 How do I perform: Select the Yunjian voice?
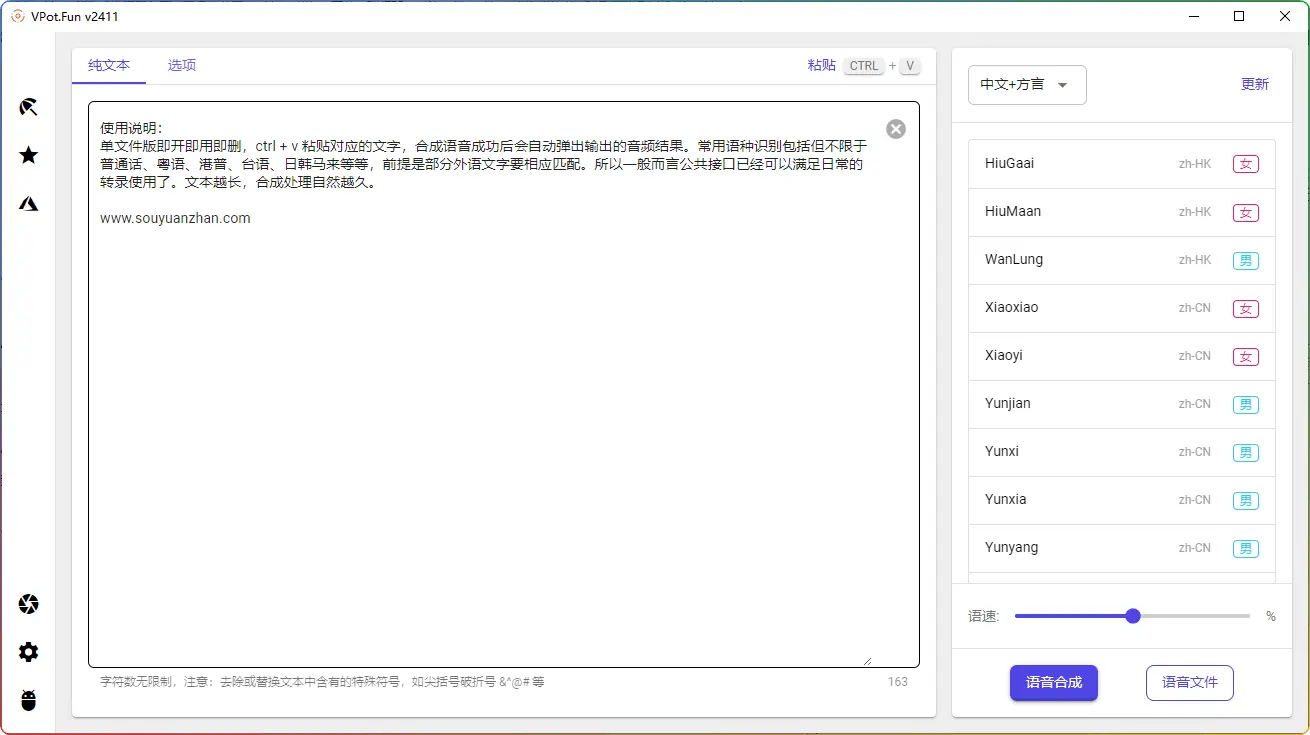(x=1122, y=404)
